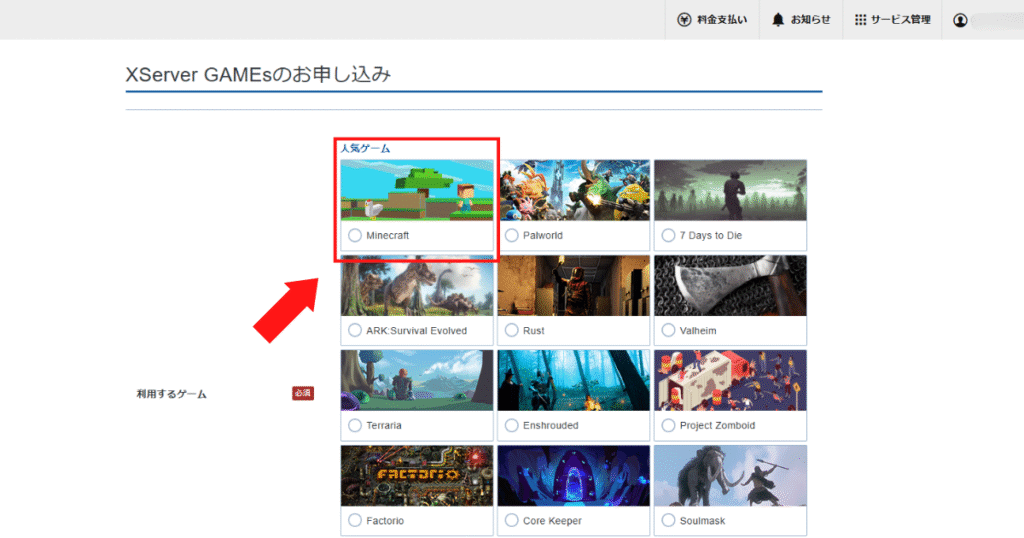This screenshot has width=1024, height=538.
Task: Click the Project Zomboid thumbnail image
Action: pyautogui.click(x=730, y=380)
